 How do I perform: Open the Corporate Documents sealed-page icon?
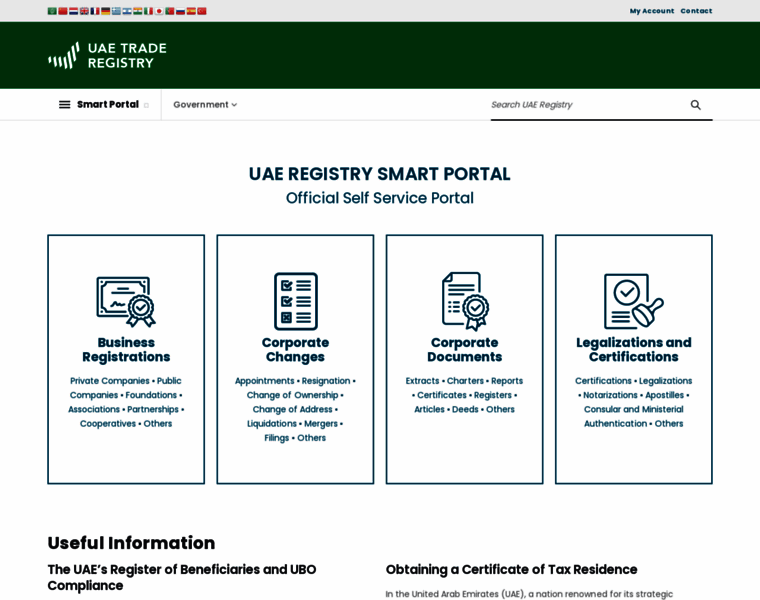click(465, 301)
